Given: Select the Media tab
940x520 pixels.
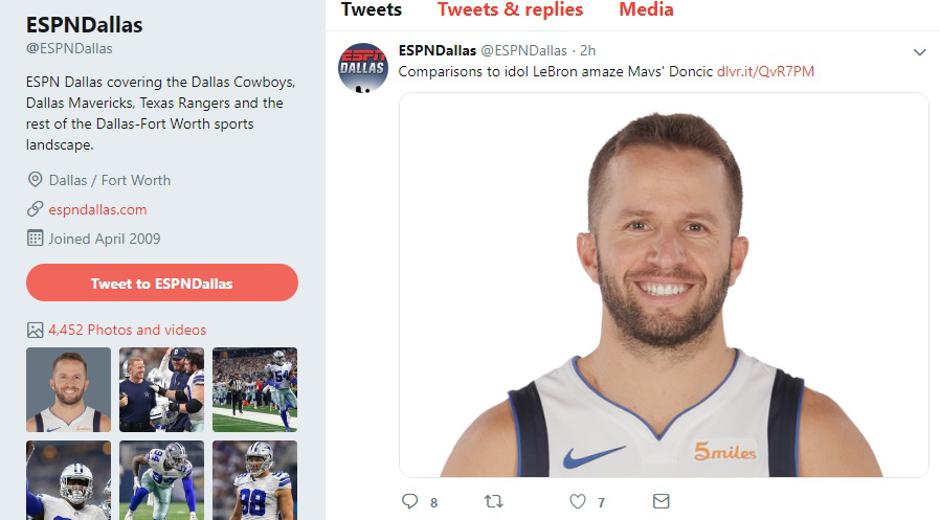Looking at the screenshot, I should (646, 10).
